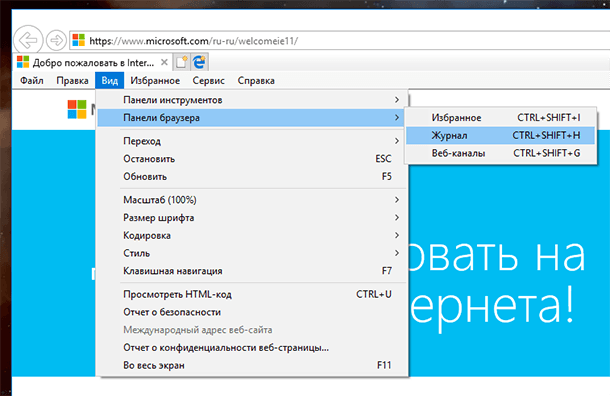Click the browser Back arrow button
The image size is (610, 396).
click(28, 40)
